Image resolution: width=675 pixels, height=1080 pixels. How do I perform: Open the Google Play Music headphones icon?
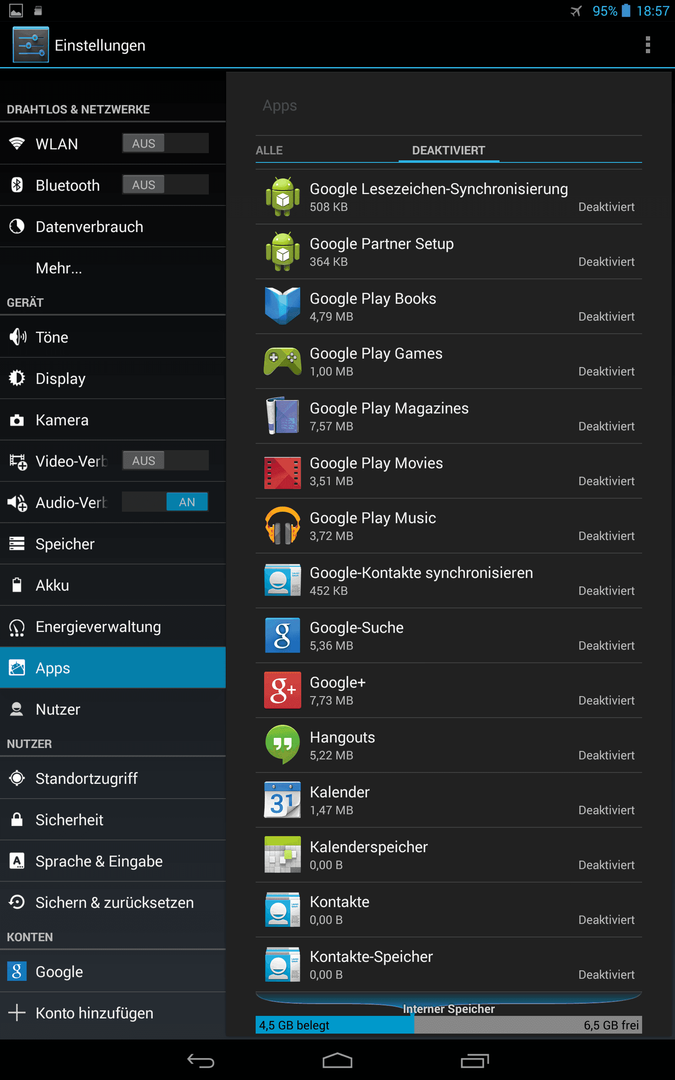coord(282,526)
